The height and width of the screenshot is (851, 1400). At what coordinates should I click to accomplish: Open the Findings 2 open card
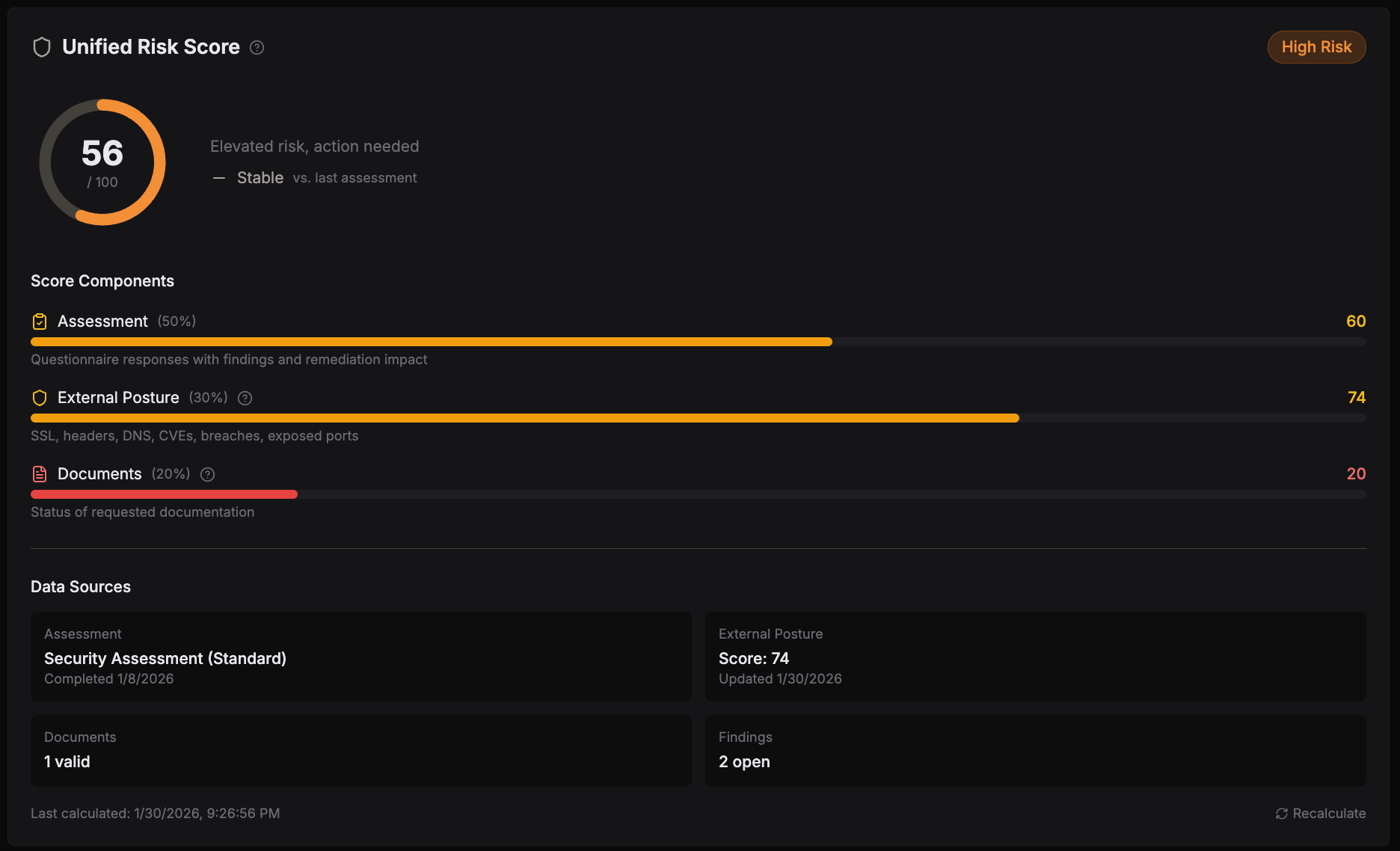[1035, 750]
